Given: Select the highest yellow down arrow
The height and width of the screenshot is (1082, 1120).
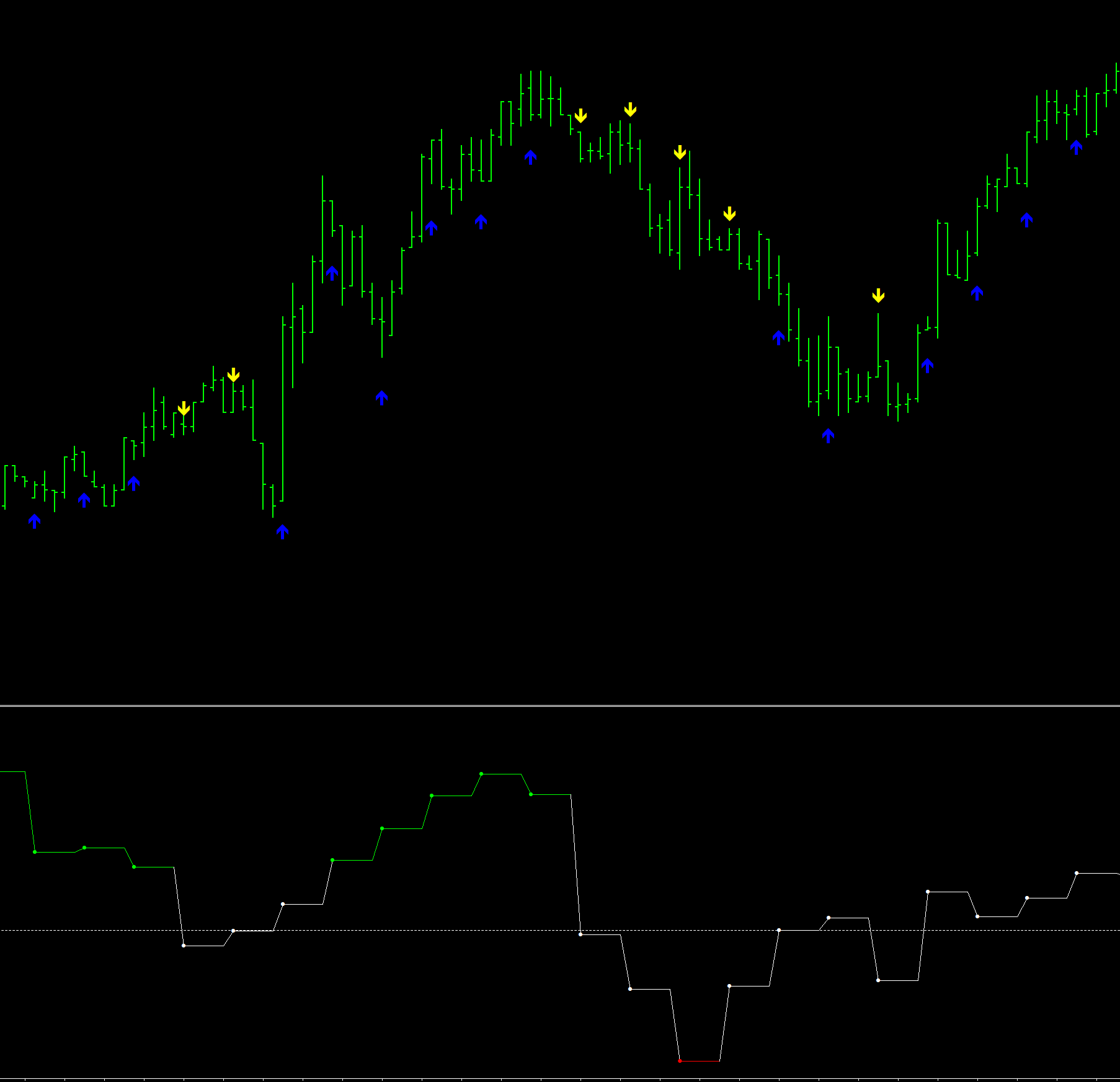Looking at the screenshot, I should [x=630, y=110].
